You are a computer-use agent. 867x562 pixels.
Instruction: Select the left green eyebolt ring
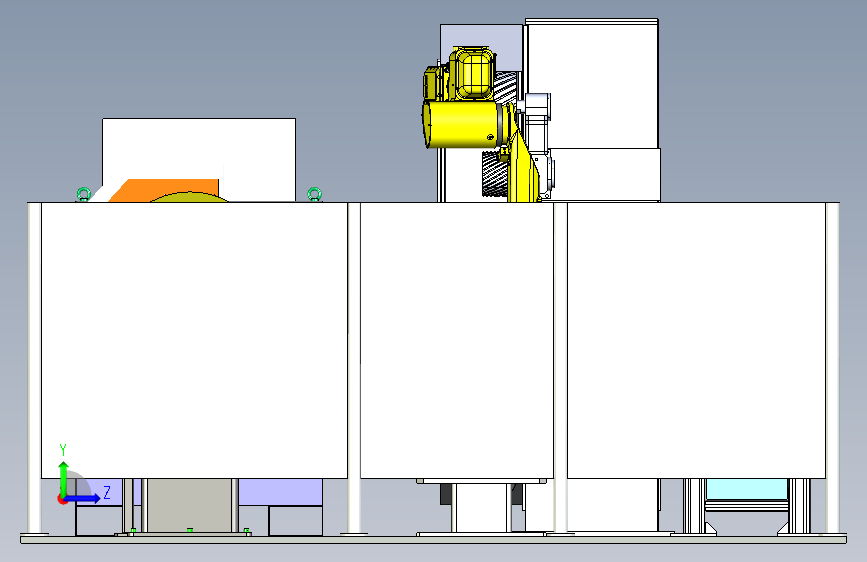[x=83, y=194]
